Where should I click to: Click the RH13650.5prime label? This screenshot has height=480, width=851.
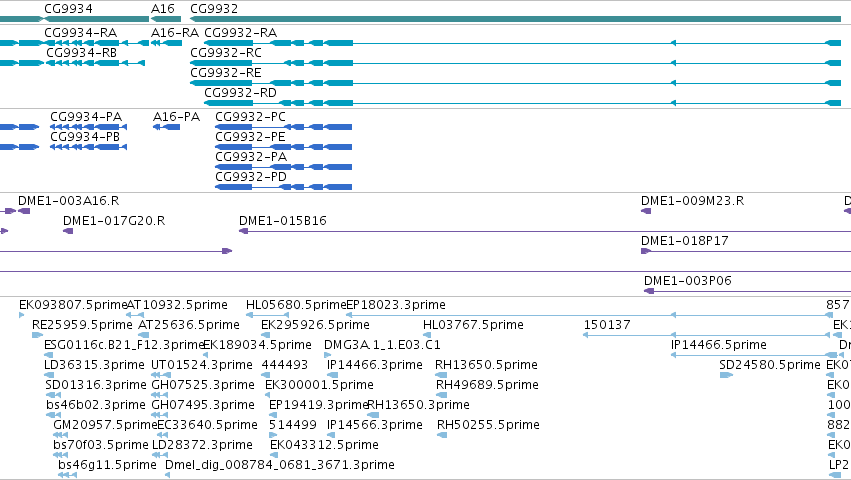coord(486,365)
